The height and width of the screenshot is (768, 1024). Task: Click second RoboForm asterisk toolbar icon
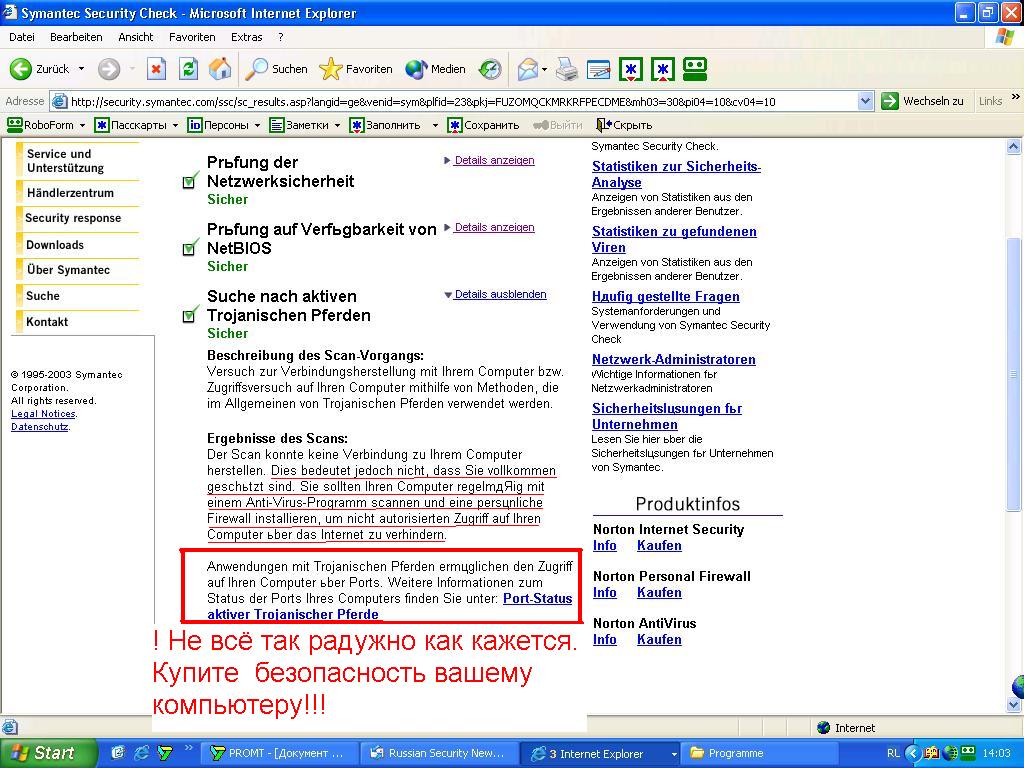pyautogui.click(x=663, y=69)
